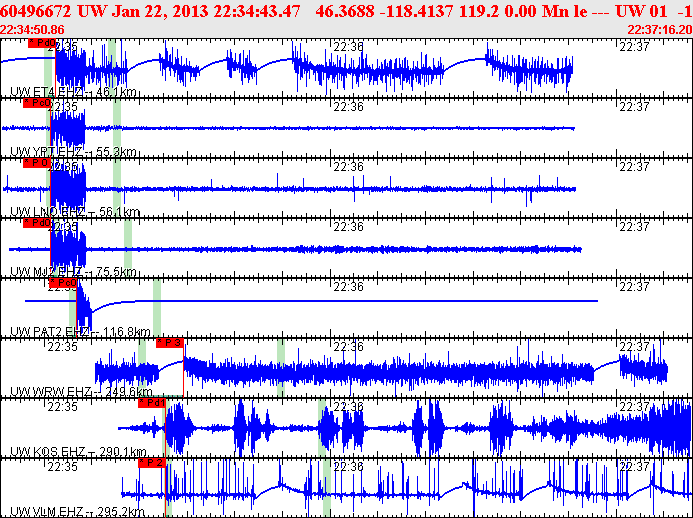Viewport: 693px width, 518px height.
Task: Click the UW ET4 EHZ 46.1km station label
Action: click(74, 92)
